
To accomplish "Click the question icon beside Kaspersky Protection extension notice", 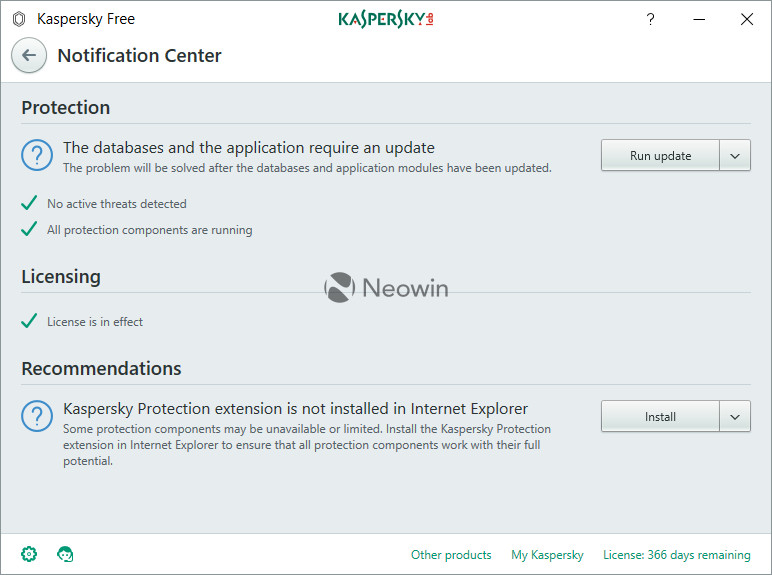I will pos(37,416).
